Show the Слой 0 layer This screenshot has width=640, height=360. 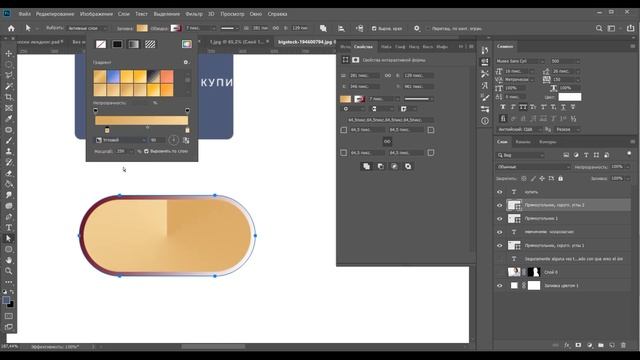[500, 272]
